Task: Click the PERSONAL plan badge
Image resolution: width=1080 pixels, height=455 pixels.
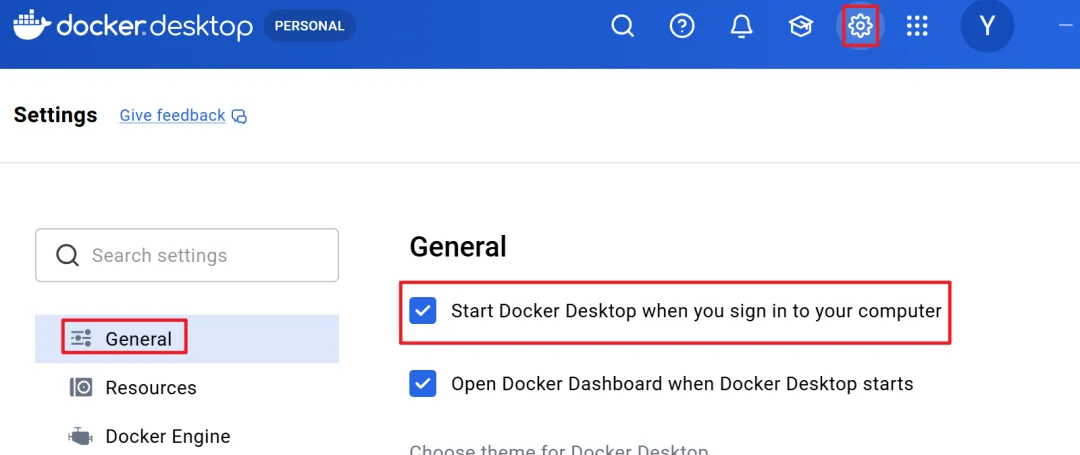Action: click(x=309, y=26)
